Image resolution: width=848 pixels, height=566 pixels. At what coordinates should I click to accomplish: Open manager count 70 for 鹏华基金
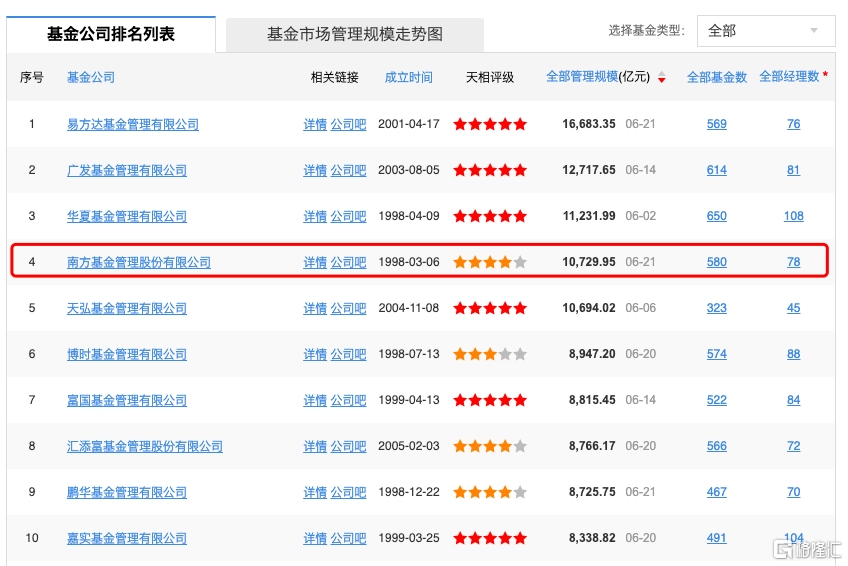pos(793,491)
